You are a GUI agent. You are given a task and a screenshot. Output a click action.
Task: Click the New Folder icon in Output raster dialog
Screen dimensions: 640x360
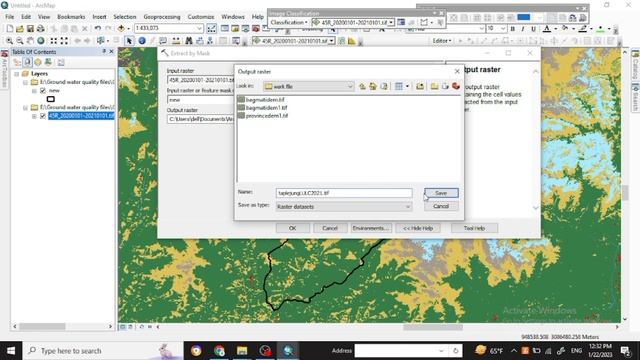click(x=434, y=86)
